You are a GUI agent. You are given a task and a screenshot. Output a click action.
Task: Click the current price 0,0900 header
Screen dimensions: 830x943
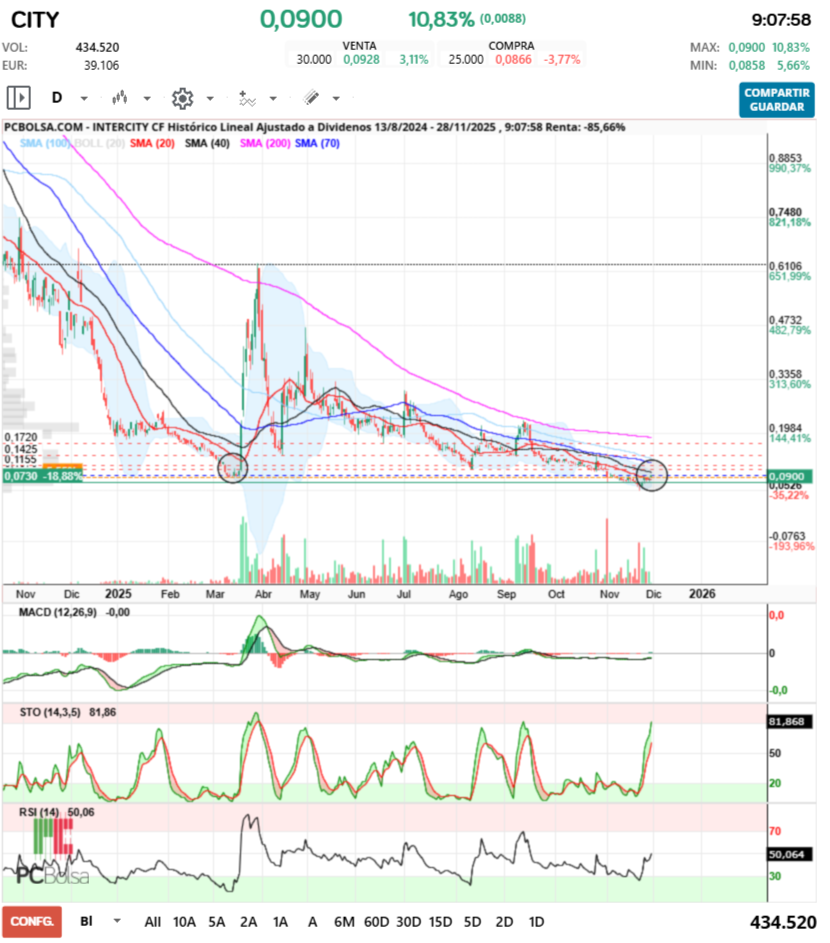301,19
